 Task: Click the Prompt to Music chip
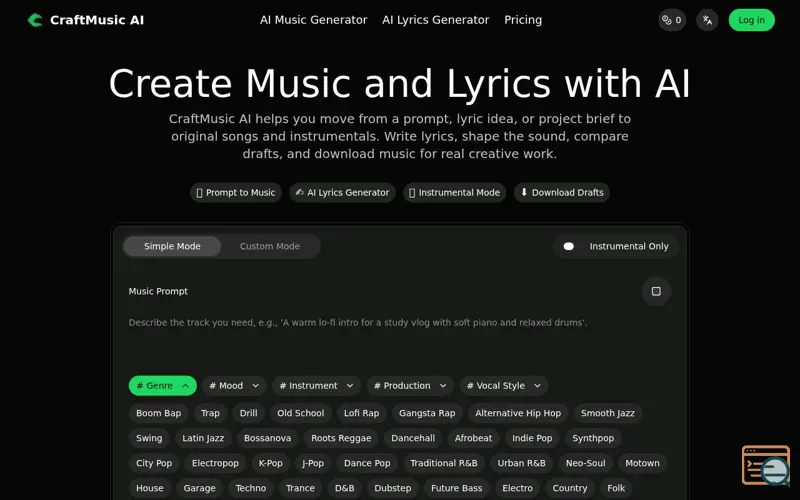tap(236, 192)
